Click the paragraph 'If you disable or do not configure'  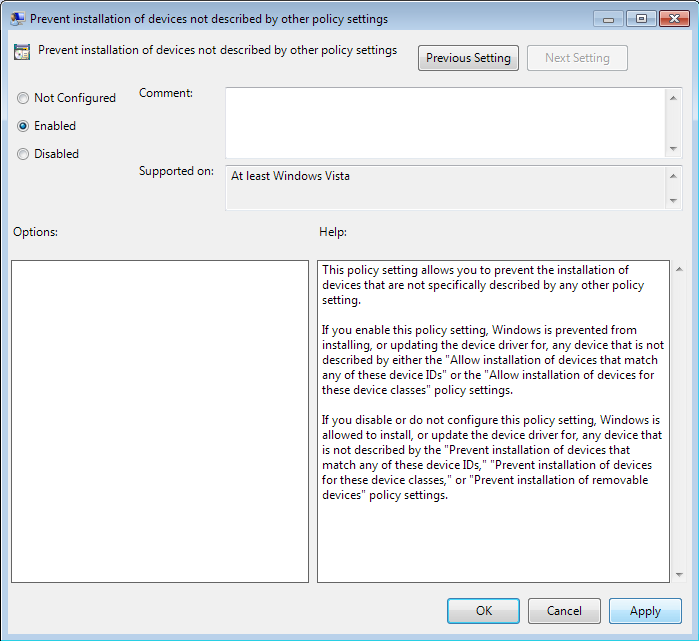[x=492, y=458]
